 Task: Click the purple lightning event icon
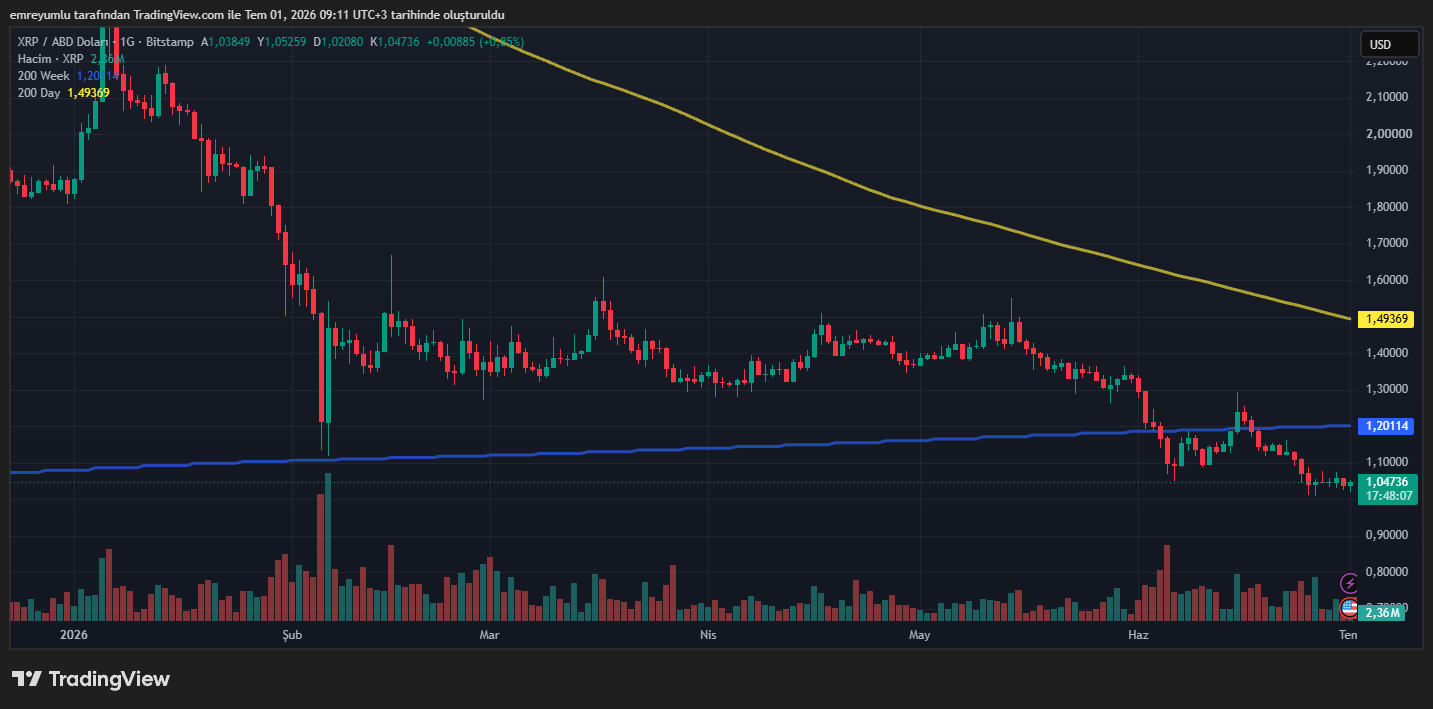pyautogui.click(x=1349, y=583)
